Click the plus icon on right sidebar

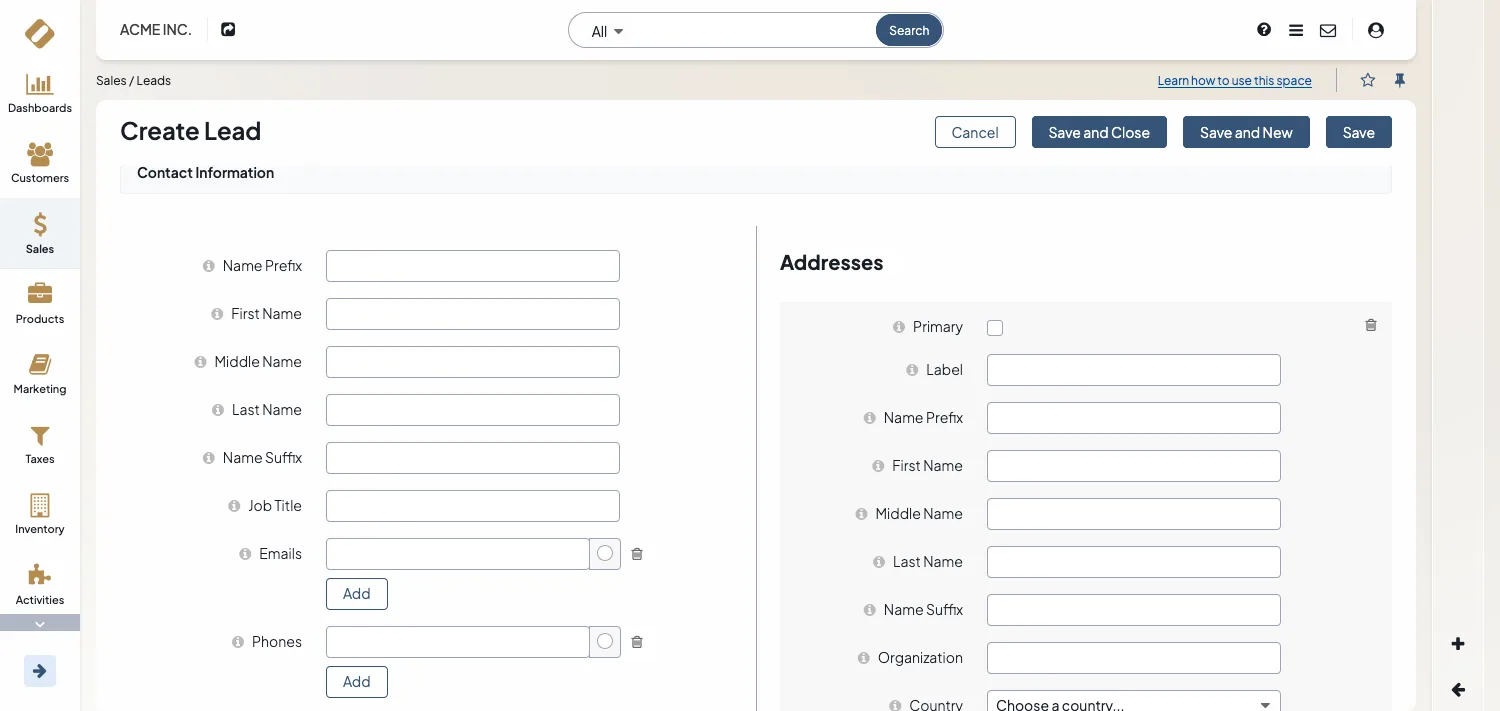coord(1458,644)
